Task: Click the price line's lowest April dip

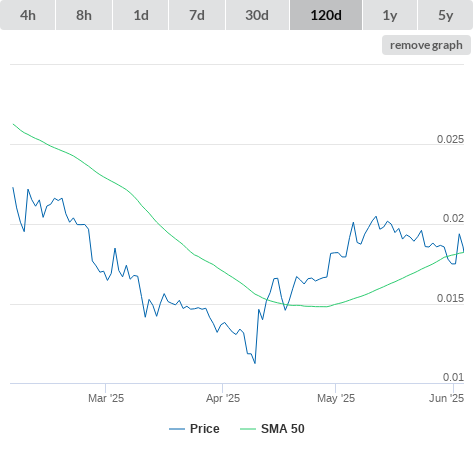Action: tap(255, 363)
